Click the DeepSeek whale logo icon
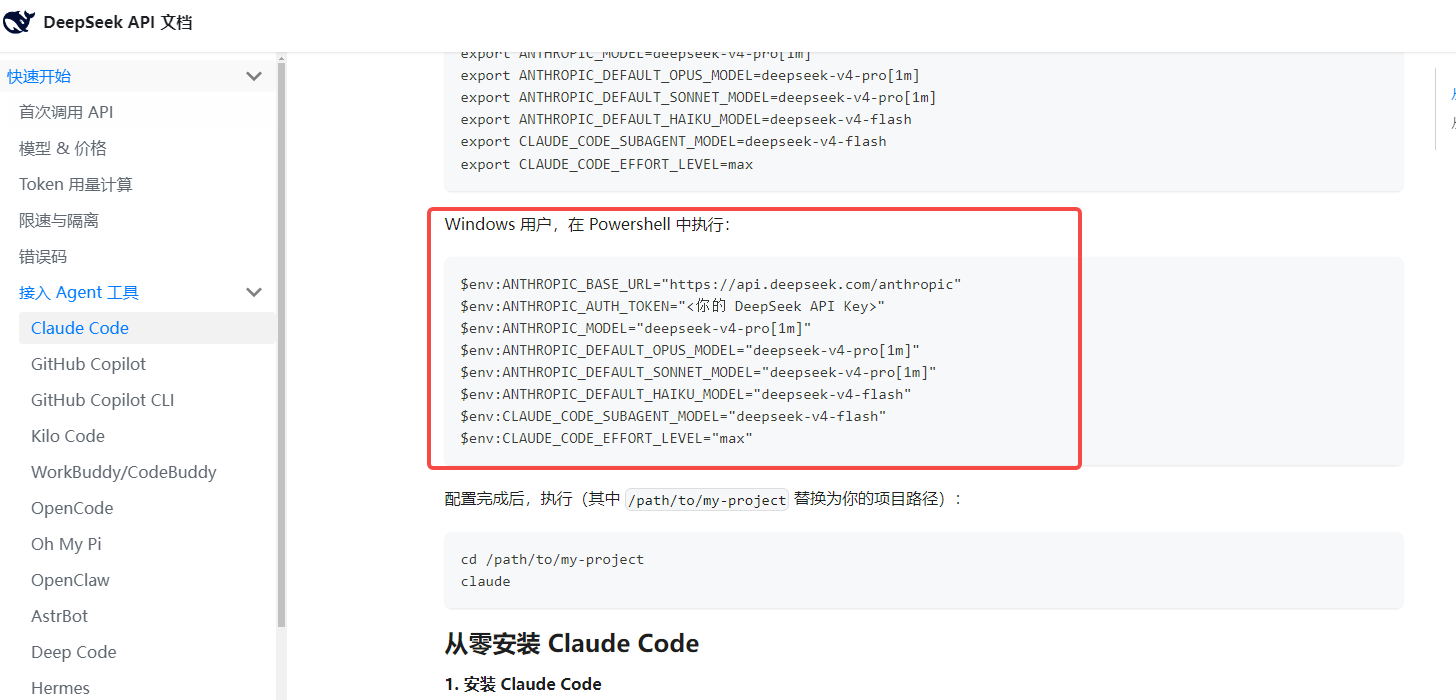The image size is (1456, 700). tap(20, 22)
